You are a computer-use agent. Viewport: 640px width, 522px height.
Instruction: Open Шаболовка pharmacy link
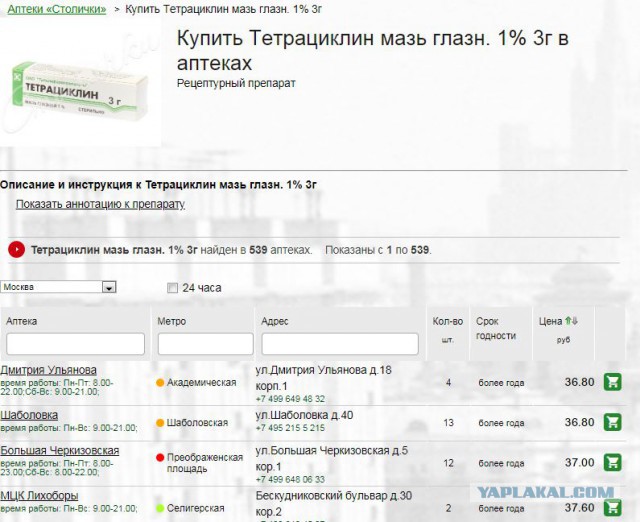click(x=29, y=415)
